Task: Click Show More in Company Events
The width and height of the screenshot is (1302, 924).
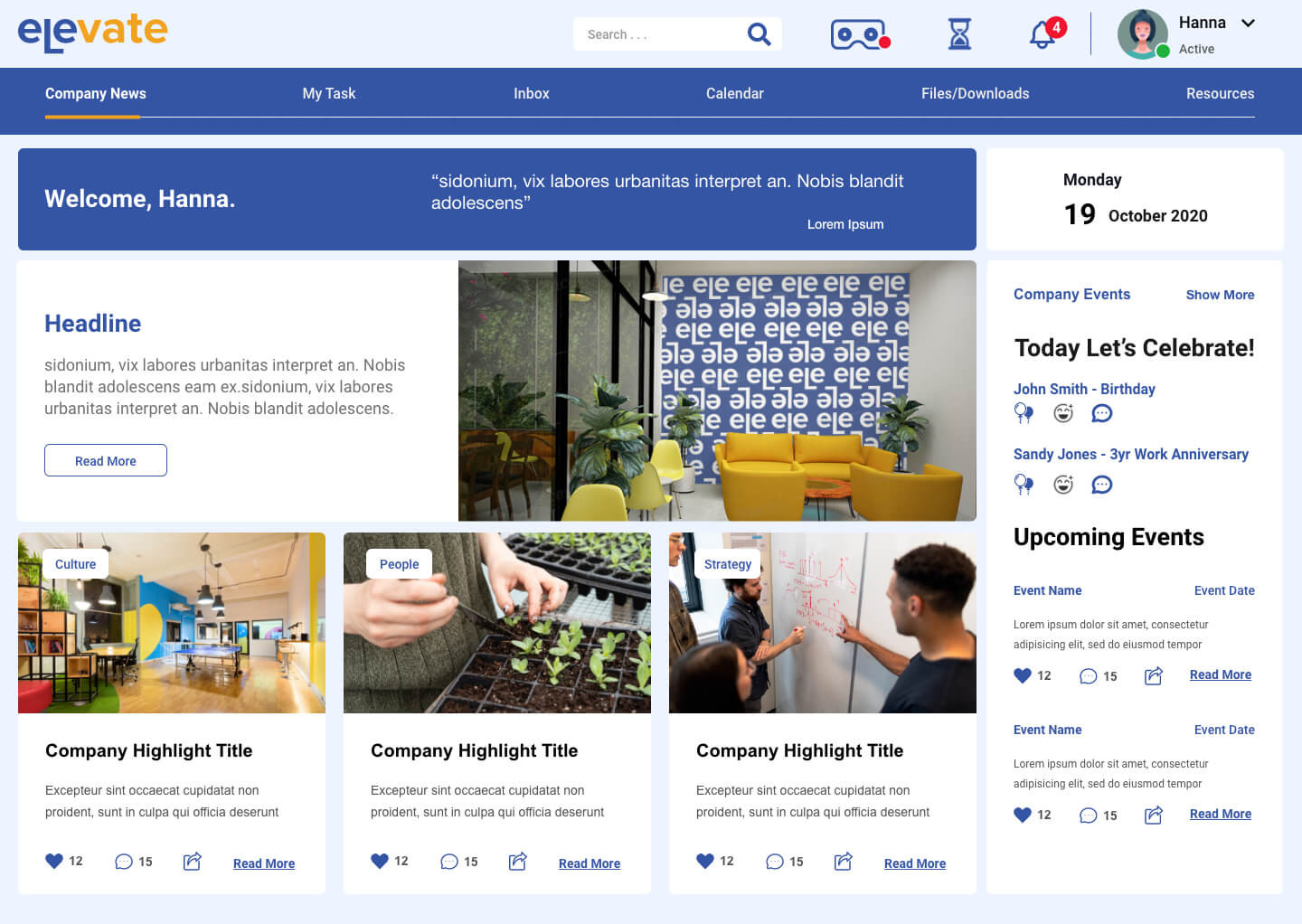Action: [1220, 295]
